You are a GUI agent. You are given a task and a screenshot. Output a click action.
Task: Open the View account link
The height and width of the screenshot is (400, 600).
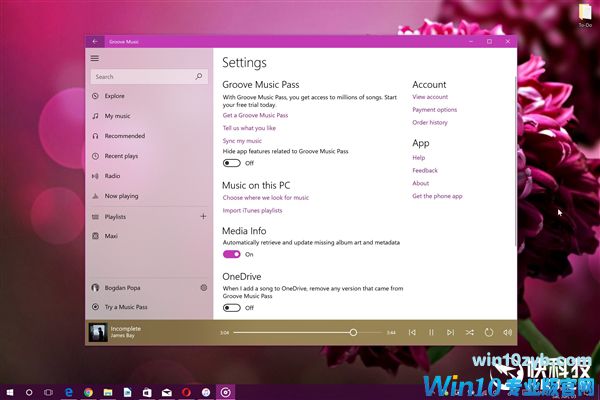point(430,97)
